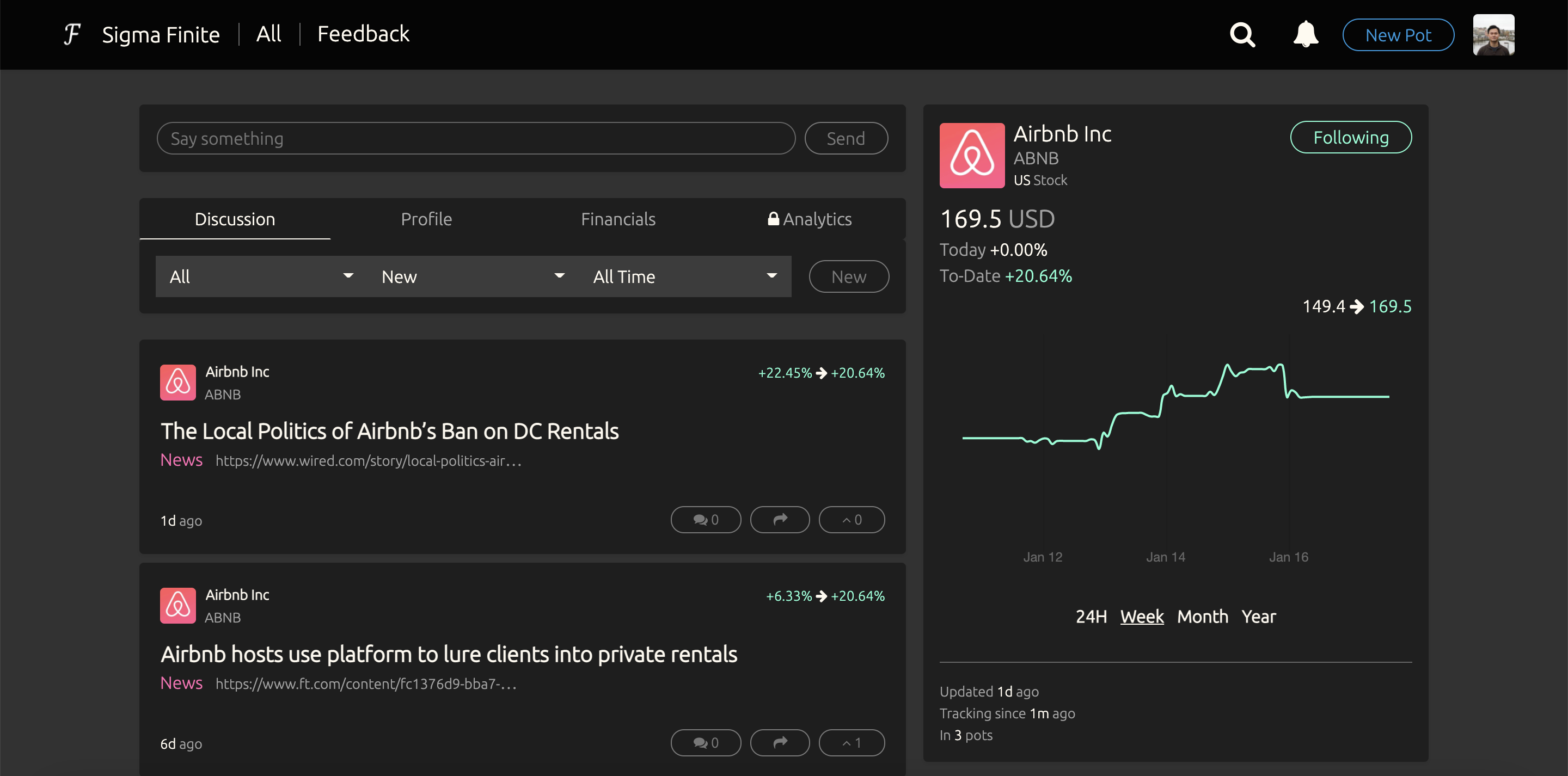Open comments on the DC Rentals post
The image size is (1568, 776).
706,519
